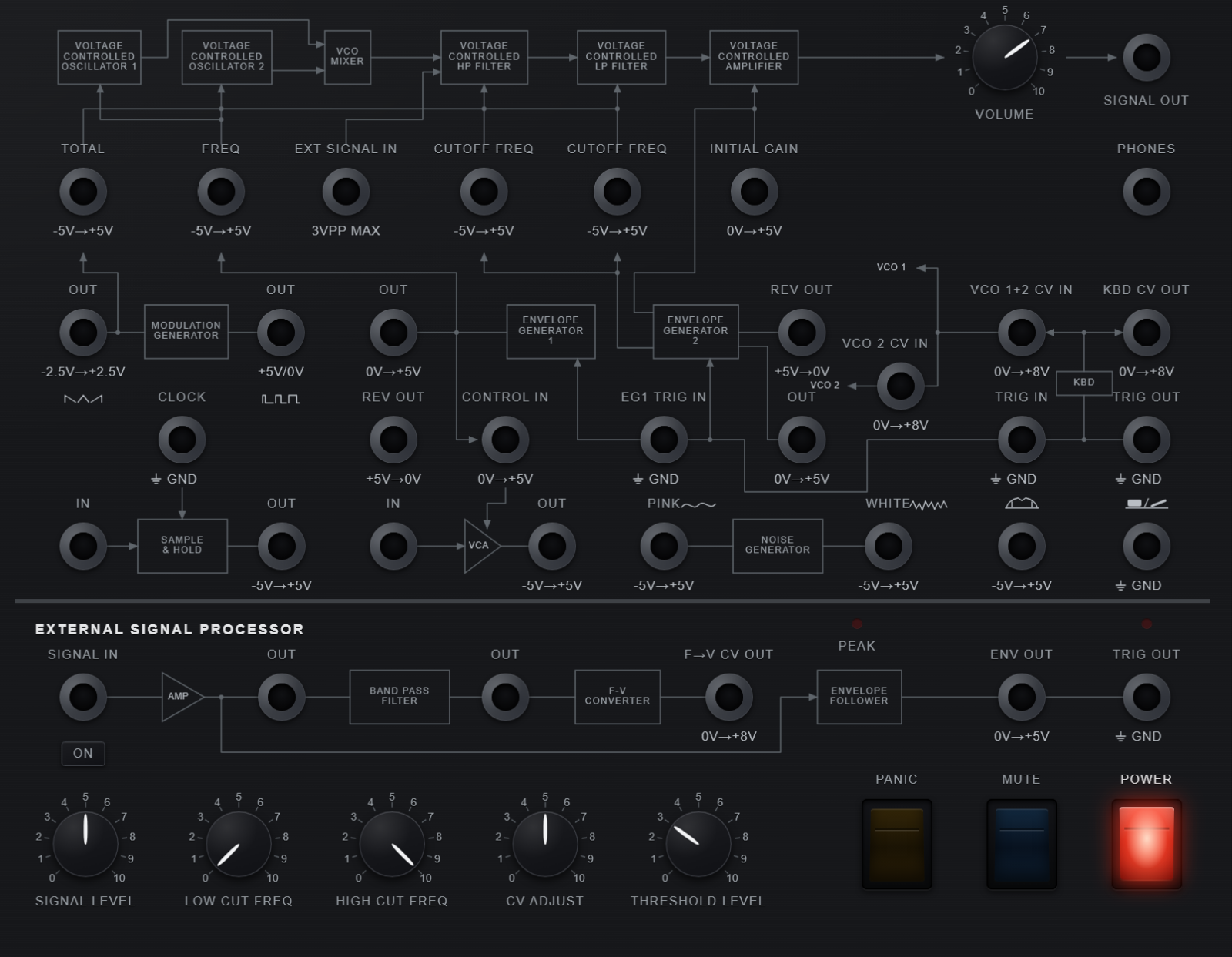Image resolution: width=1232 pixels, height=957 pixels.
Task: Click the Envelope Generator 1 OUT jack
Action: coord(393,333)
